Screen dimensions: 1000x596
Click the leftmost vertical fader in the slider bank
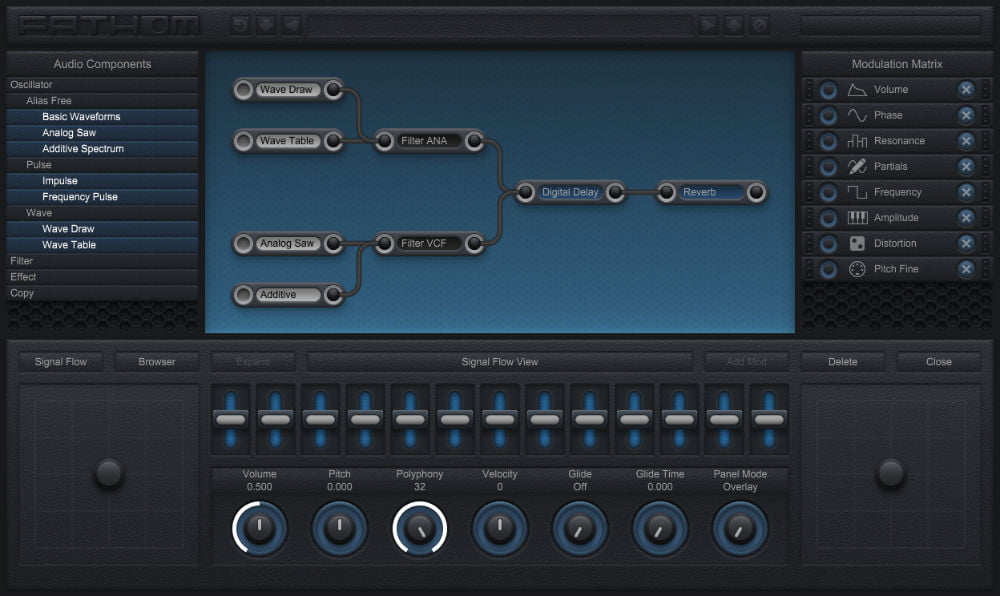click(231, 419)
